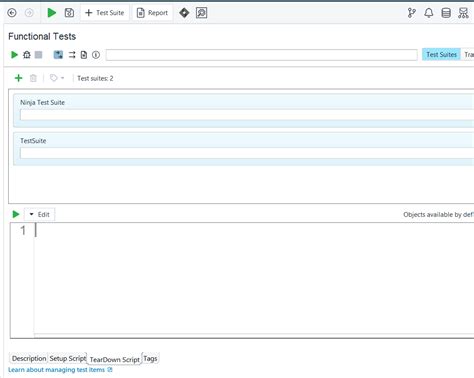Run functional tests with the green play icon

[x=14, y=55]
